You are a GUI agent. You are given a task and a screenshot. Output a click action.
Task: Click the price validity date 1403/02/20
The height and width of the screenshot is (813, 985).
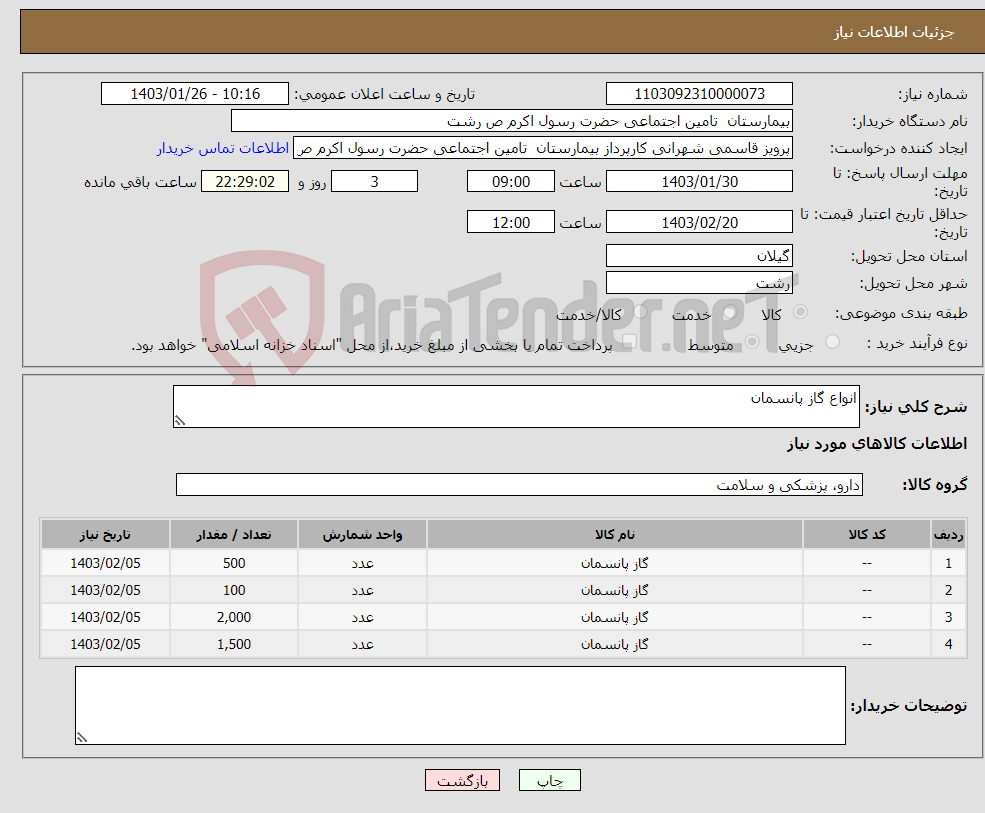tap(699, 222)
